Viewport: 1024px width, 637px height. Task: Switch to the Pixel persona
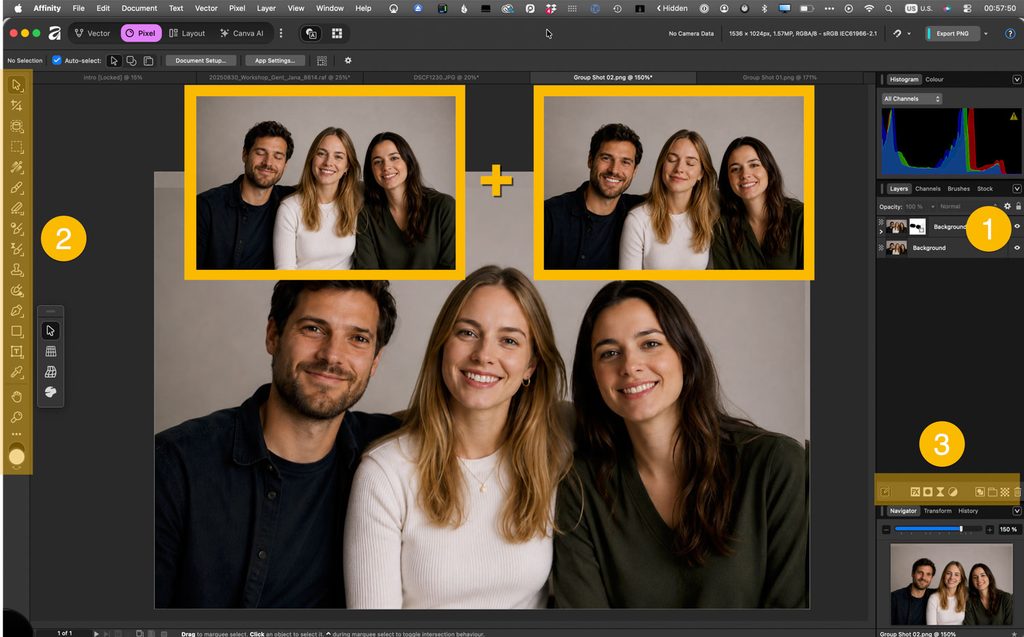[141, 33]
